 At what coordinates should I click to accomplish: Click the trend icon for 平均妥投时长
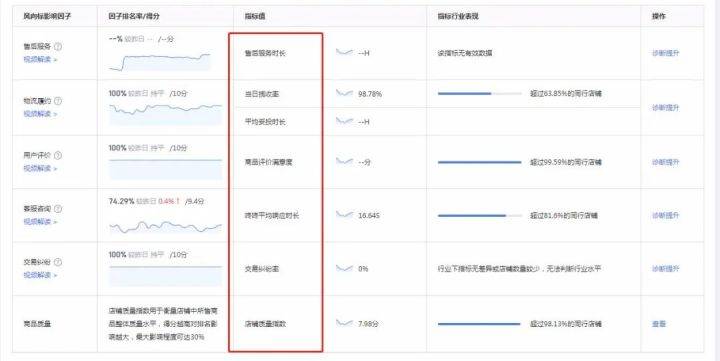click(x=344, y=121)
